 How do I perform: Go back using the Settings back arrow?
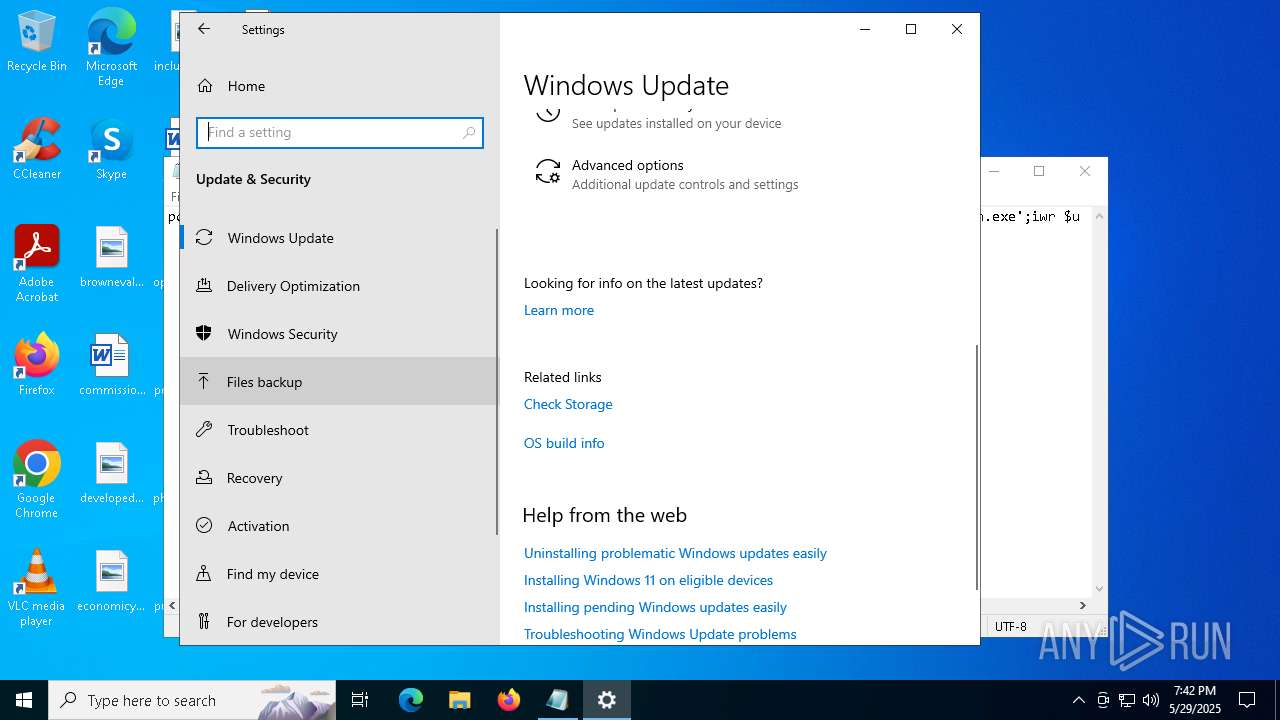pyautogui.click(x=204, y=29)
